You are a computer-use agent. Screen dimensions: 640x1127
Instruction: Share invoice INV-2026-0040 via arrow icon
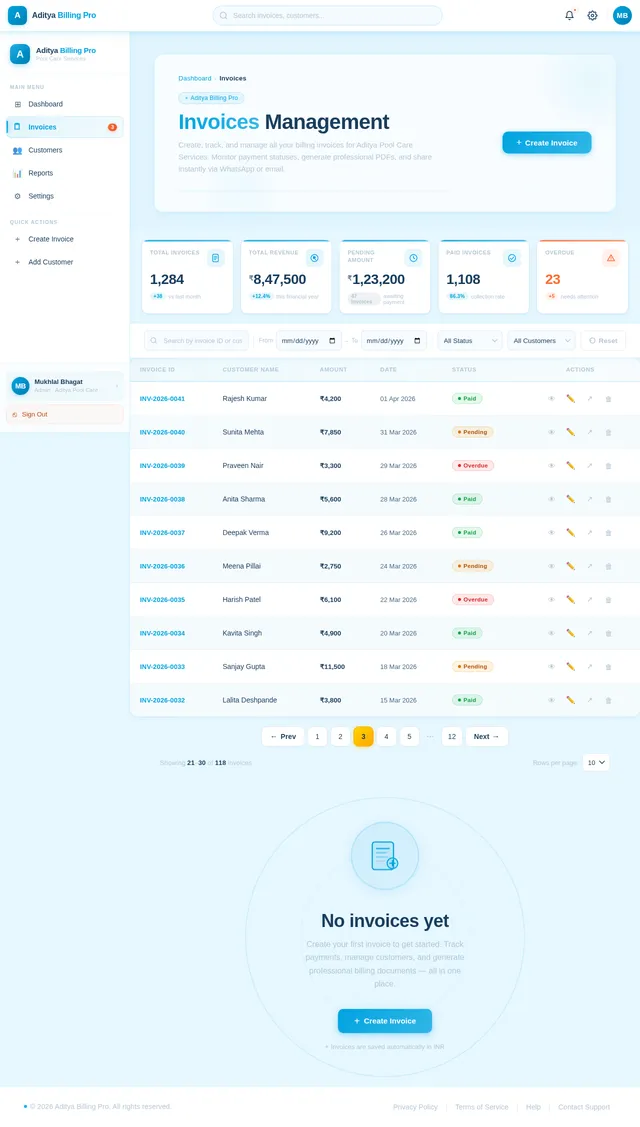tap(590, 432)
